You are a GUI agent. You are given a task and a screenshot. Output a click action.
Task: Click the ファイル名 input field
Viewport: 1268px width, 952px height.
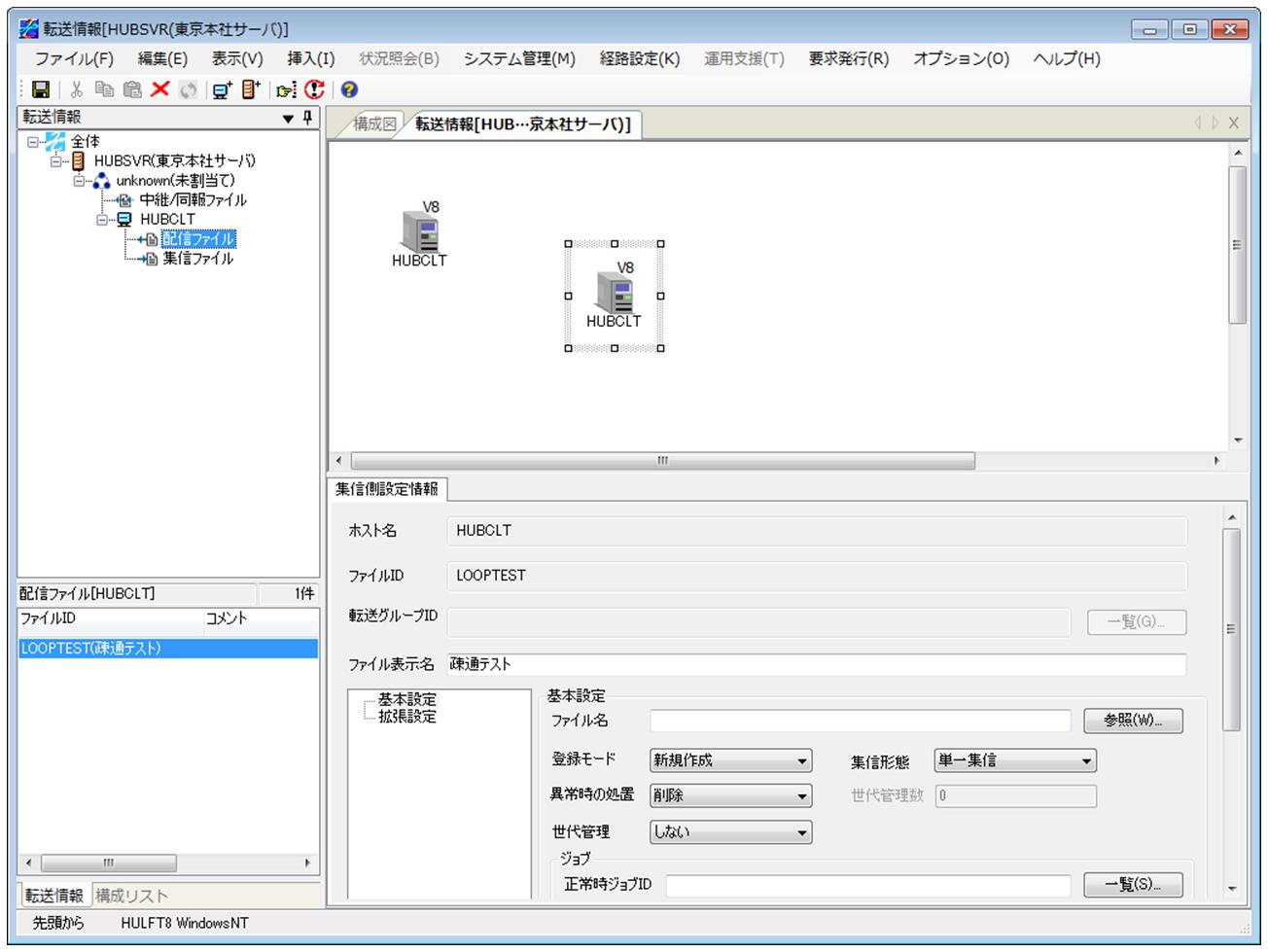(x=860, y=721)
